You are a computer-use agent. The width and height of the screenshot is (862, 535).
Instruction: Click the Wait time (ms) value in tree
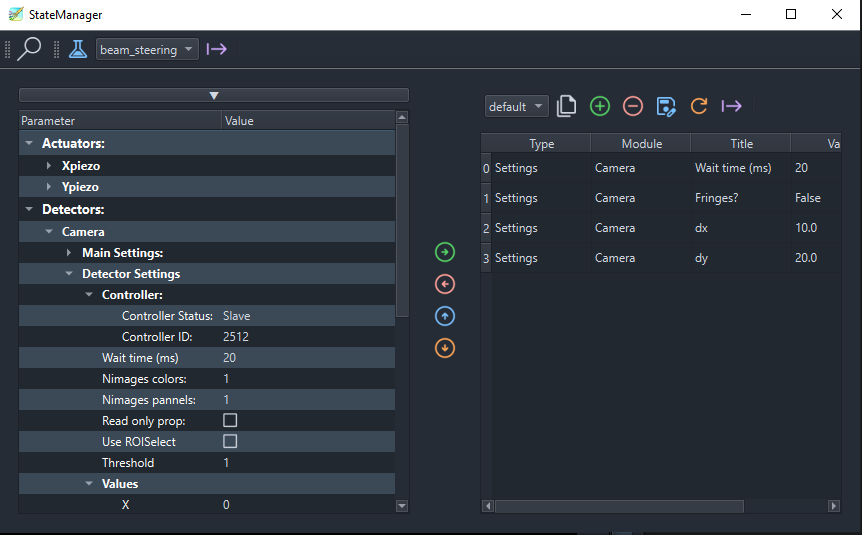pos(308,357)
